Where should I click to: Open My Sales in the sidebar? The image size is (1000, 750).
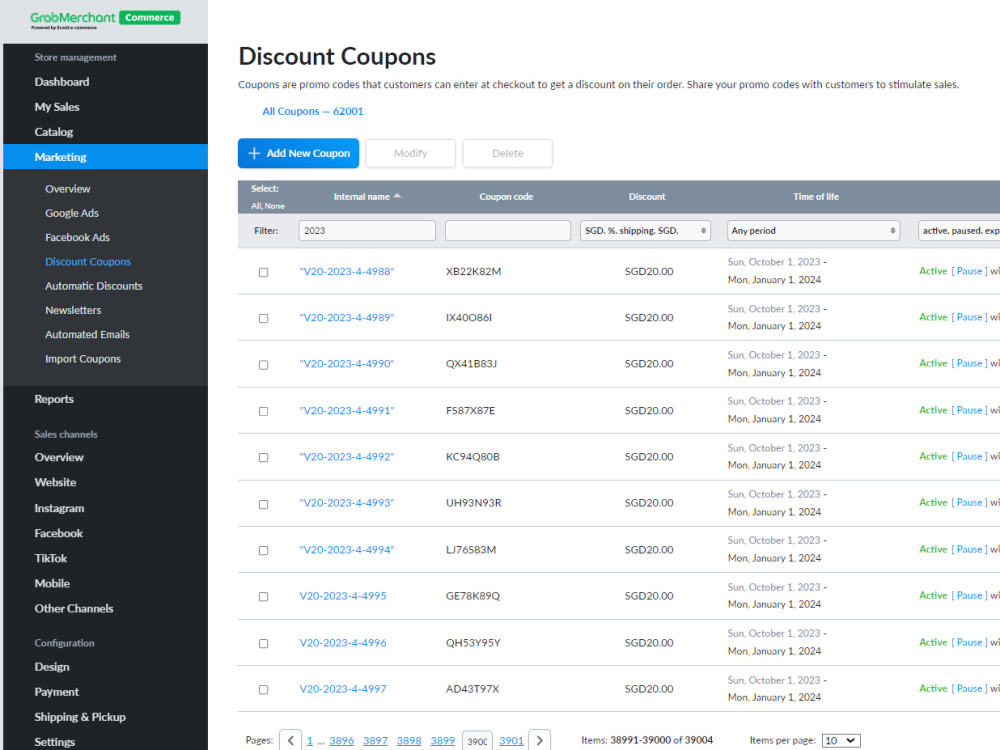click(x=57, y=107)
